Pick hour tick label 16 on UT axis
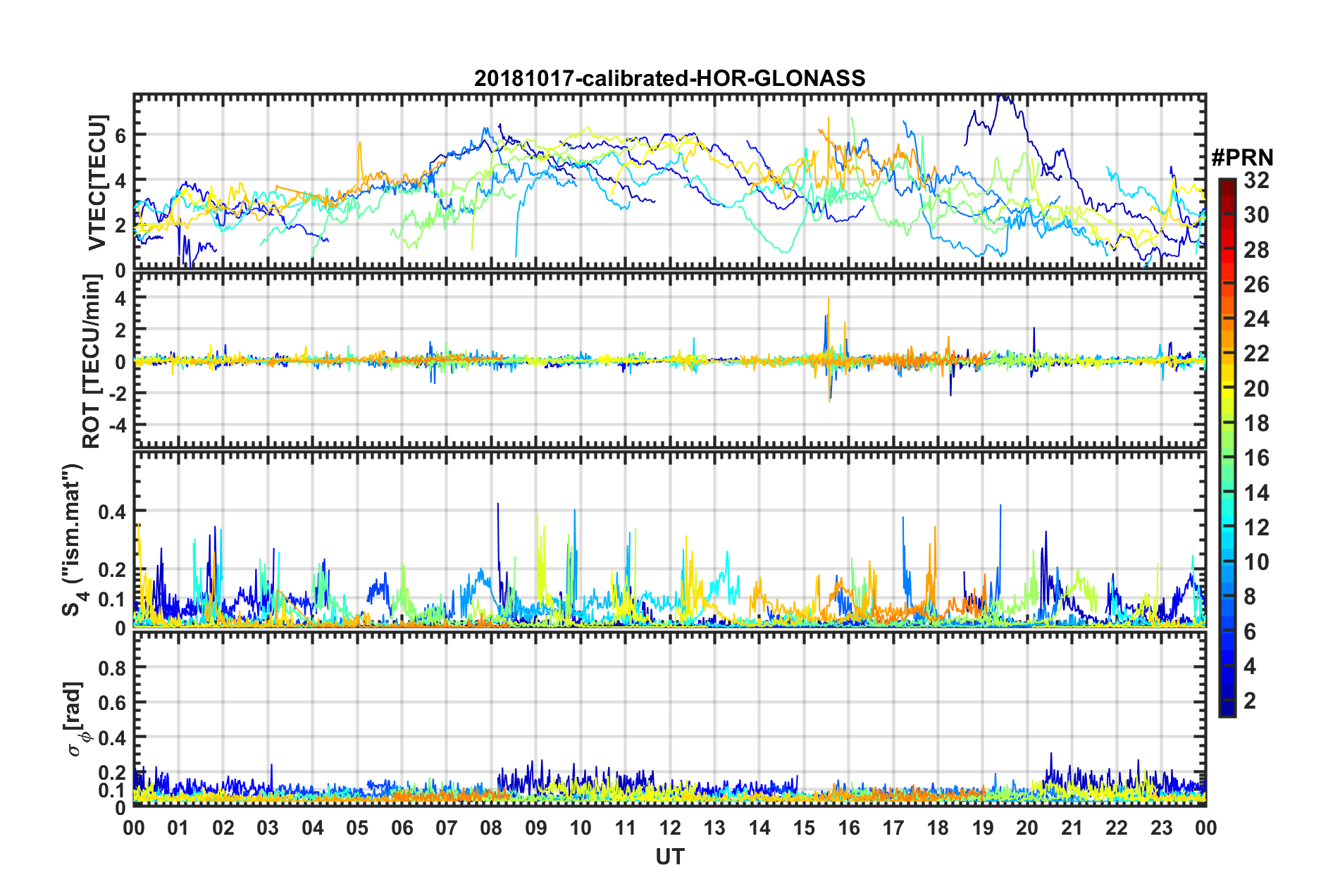Screen dimensions: 1340x896 pos(849,828)
